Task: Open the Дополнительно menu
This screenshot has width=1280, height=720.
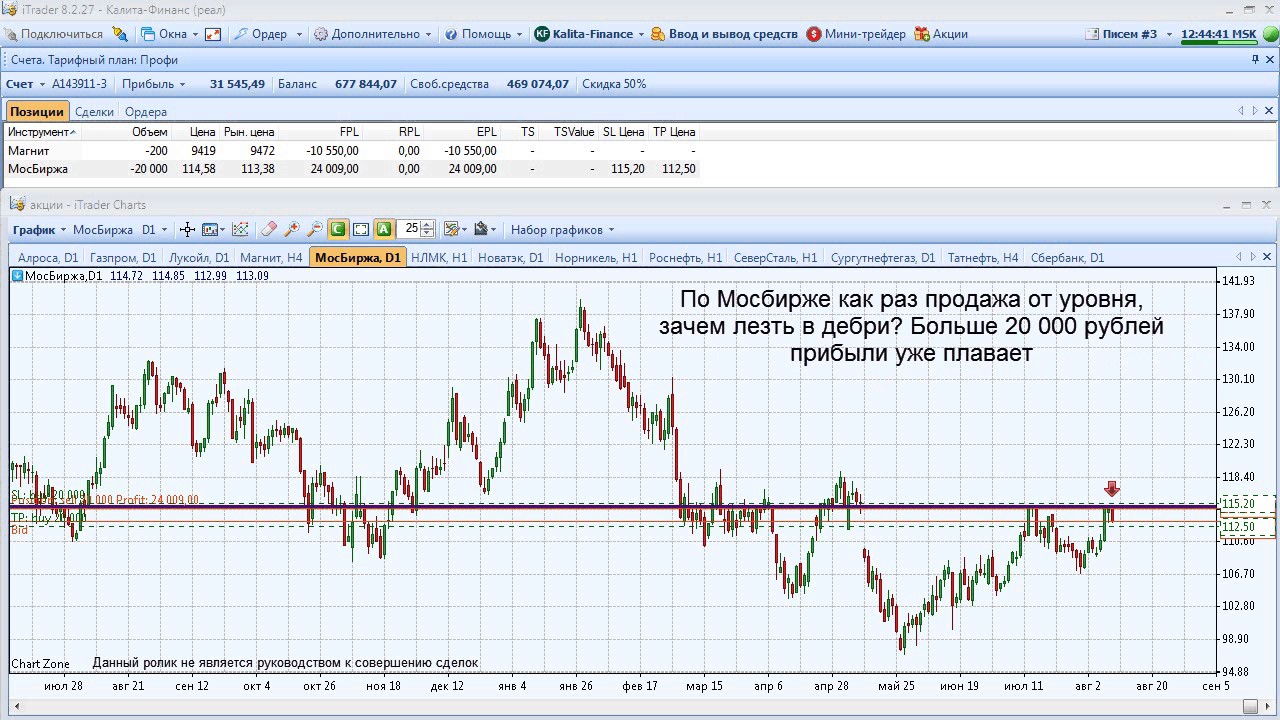Action: click(x=373, y=34)
